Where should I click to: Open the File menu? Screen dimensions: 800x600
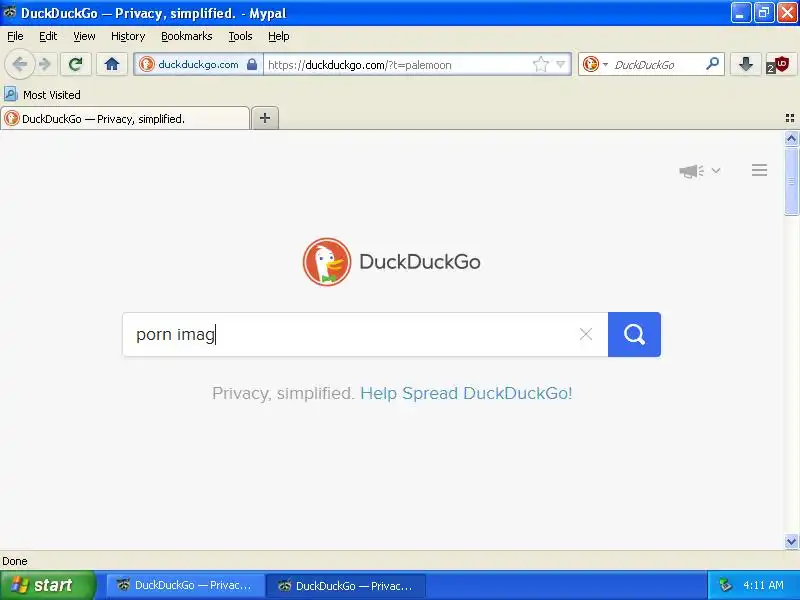pyautogui.click(x=15, y=36)
